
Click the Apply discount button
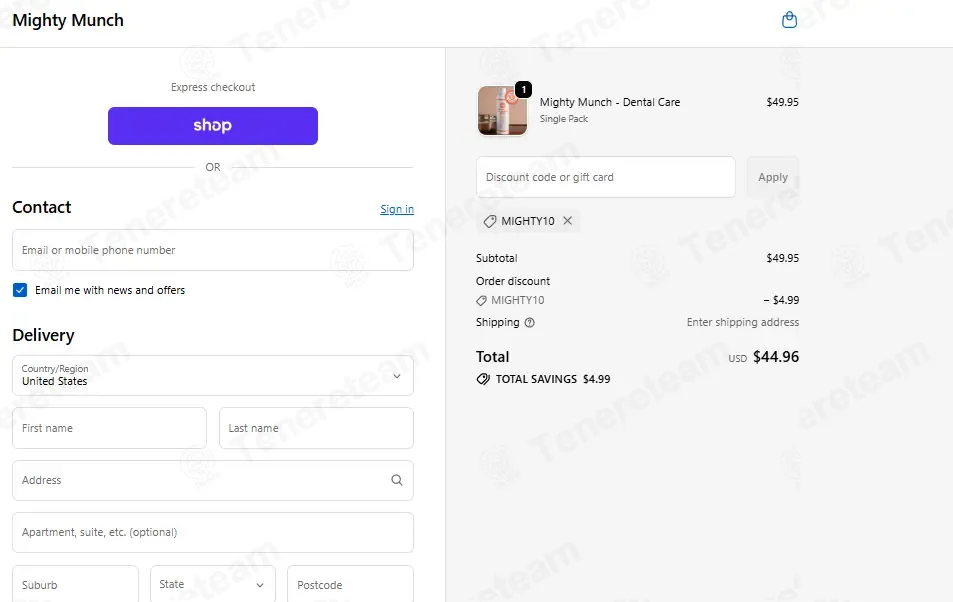772,177
